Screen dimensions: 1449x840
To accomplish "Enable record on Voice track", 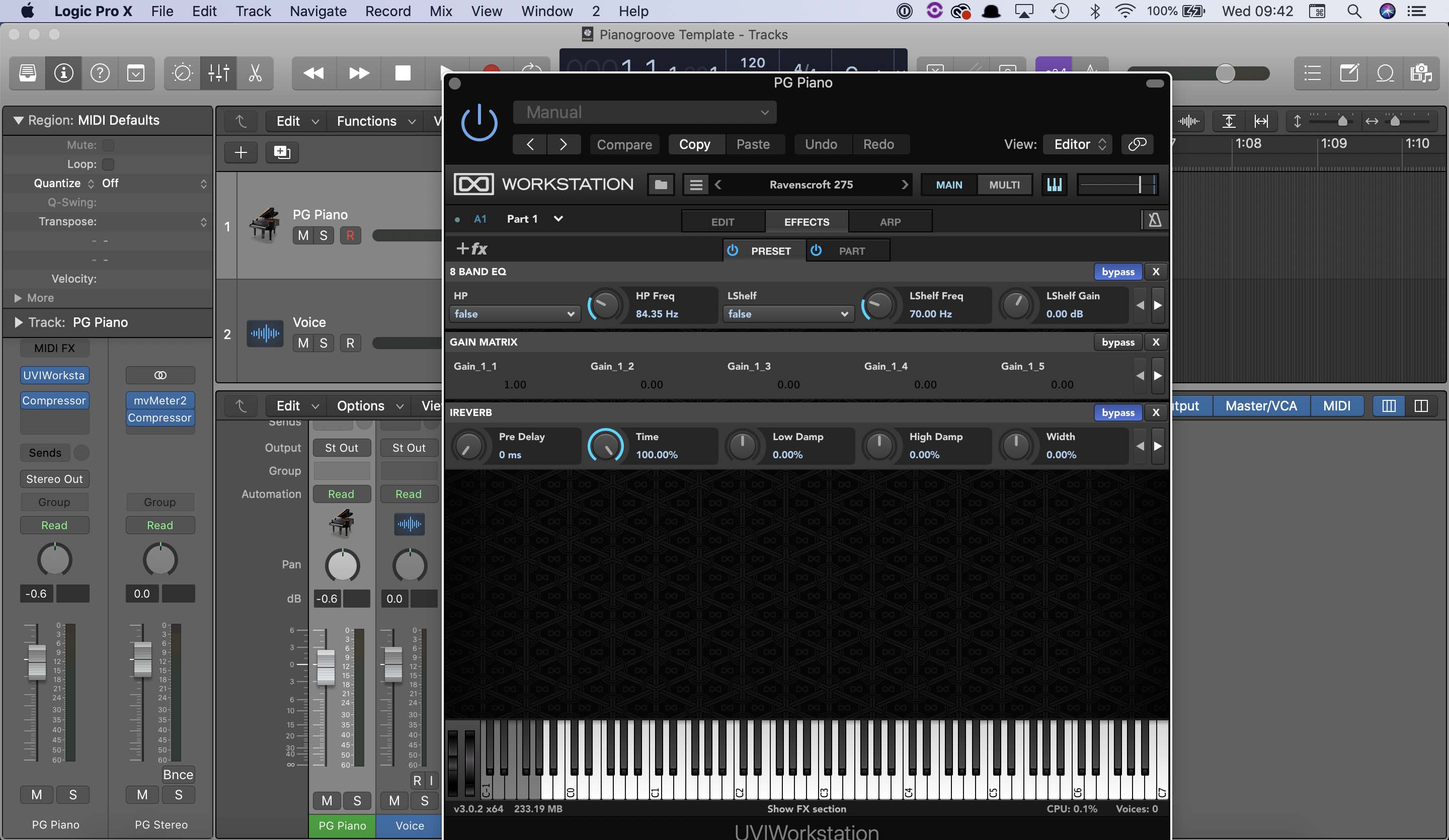I will 350,343.
